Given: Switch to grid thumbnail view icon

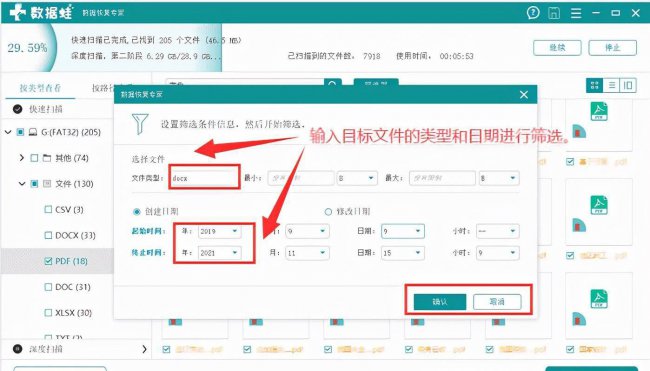Looking at the screenshot, I should pyautogui.click(x=594, y=85).
